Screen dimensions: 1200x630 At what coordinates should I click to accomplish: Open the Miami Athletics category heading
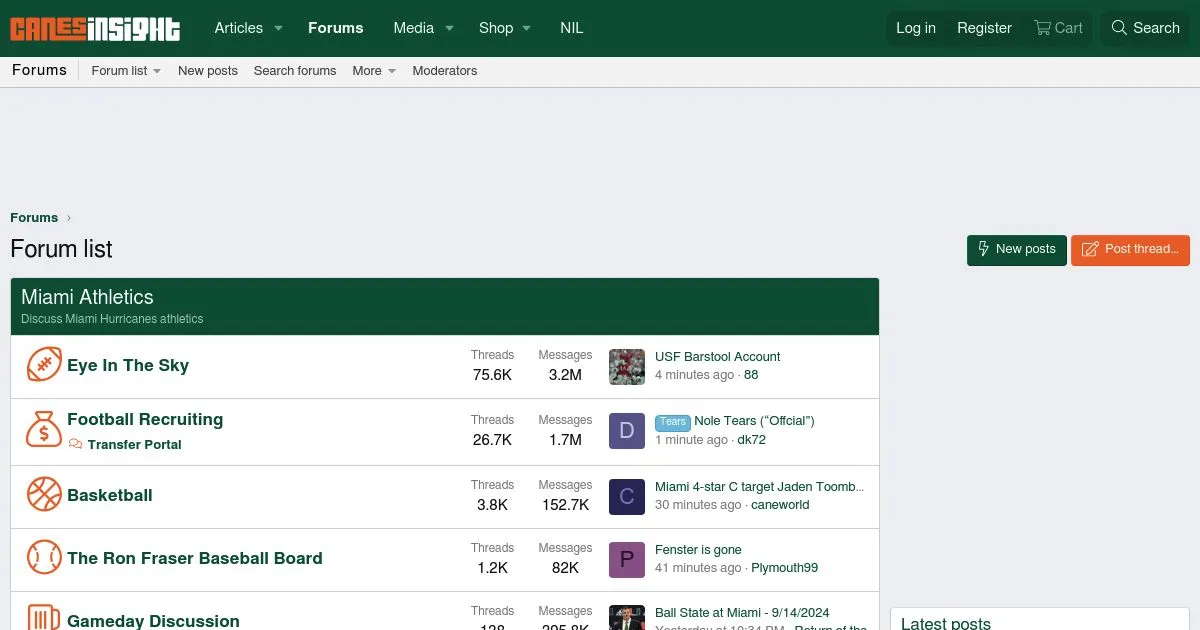coord(87,297)
